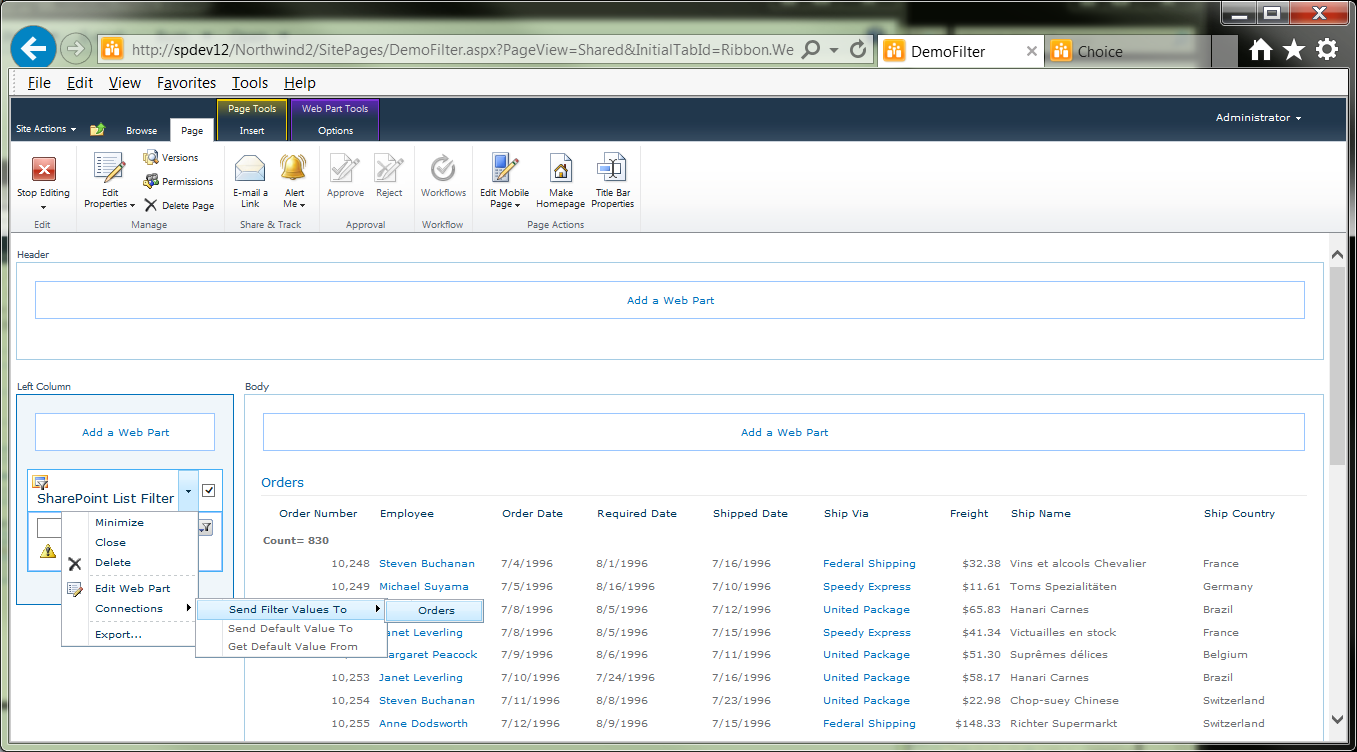This screenshot has width=1357, height=752.
Task: Click the navigate-up folder icon beside Site Actions
Action: click(x=97, y=129)
